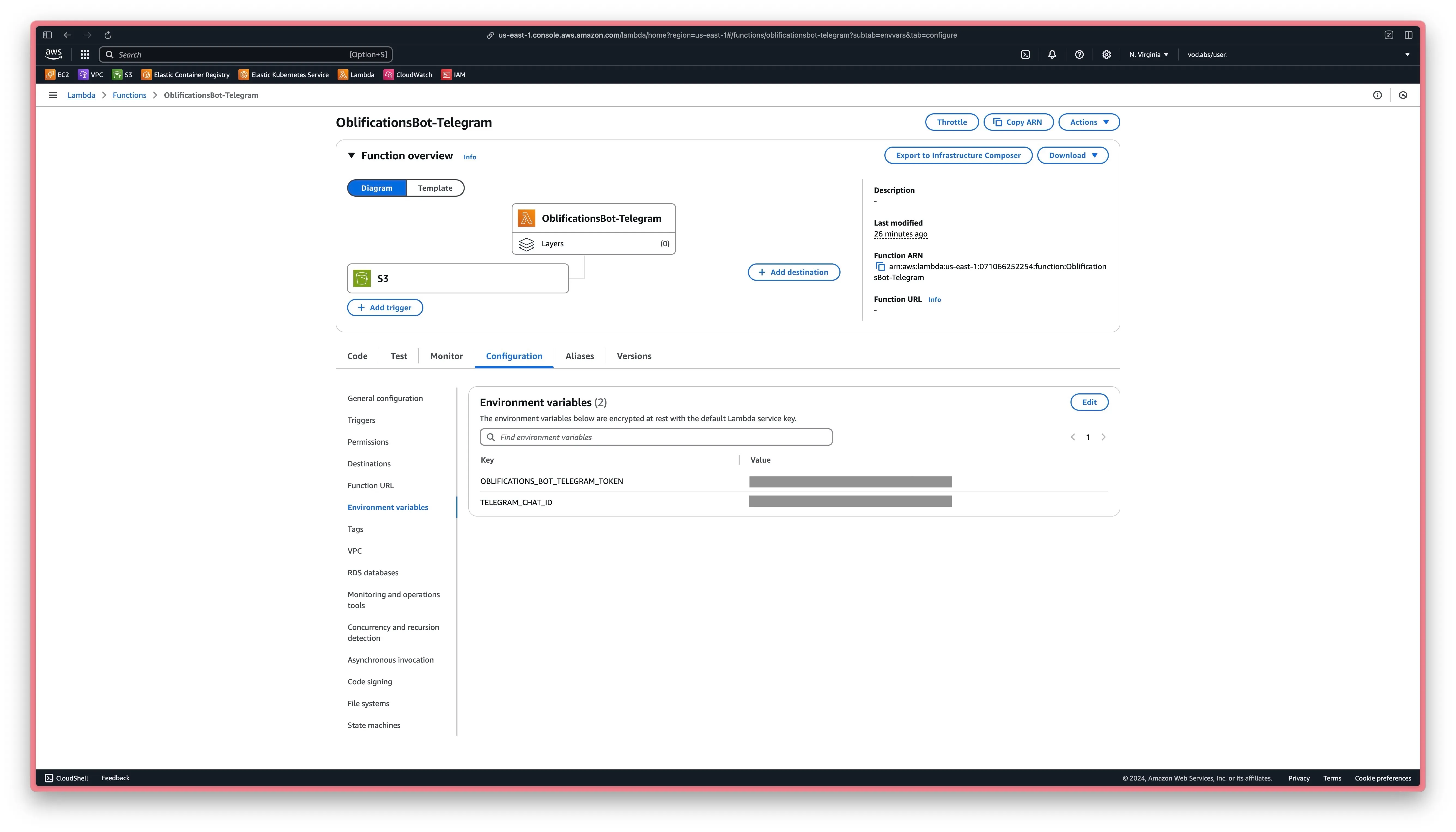
Task: Click the Copy ARN button
Action: pos(1018,122)
